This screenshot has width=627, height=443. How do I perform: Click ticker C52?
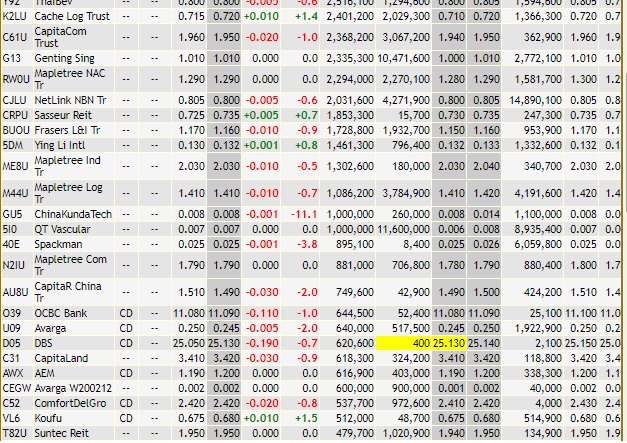12,403
